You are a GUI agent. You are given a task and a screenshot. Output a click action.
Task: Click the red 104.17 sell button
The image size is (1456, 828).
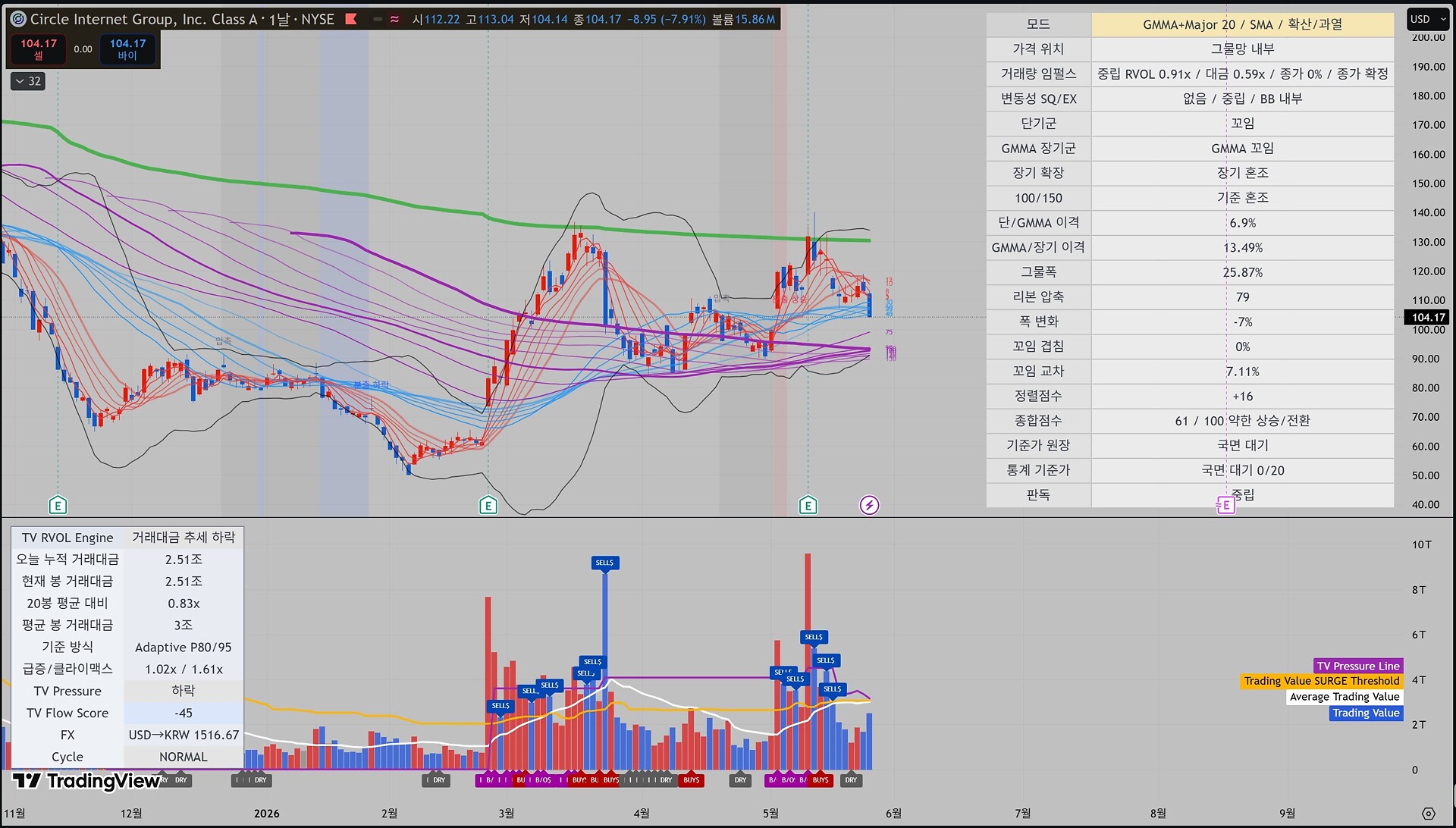(39, 49)
